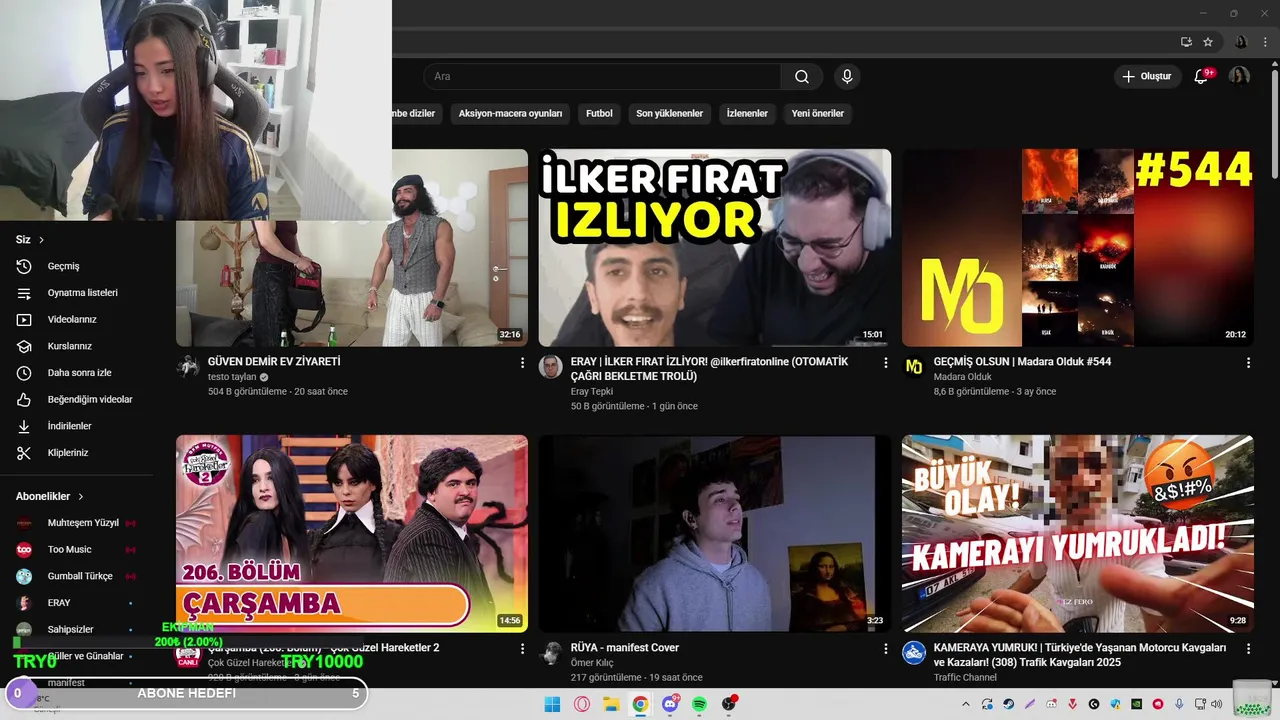Select the Aksiyon-macera oyunları filter chip
Image resolution: width=1280 pixels, height=720 pixels.
510,114
